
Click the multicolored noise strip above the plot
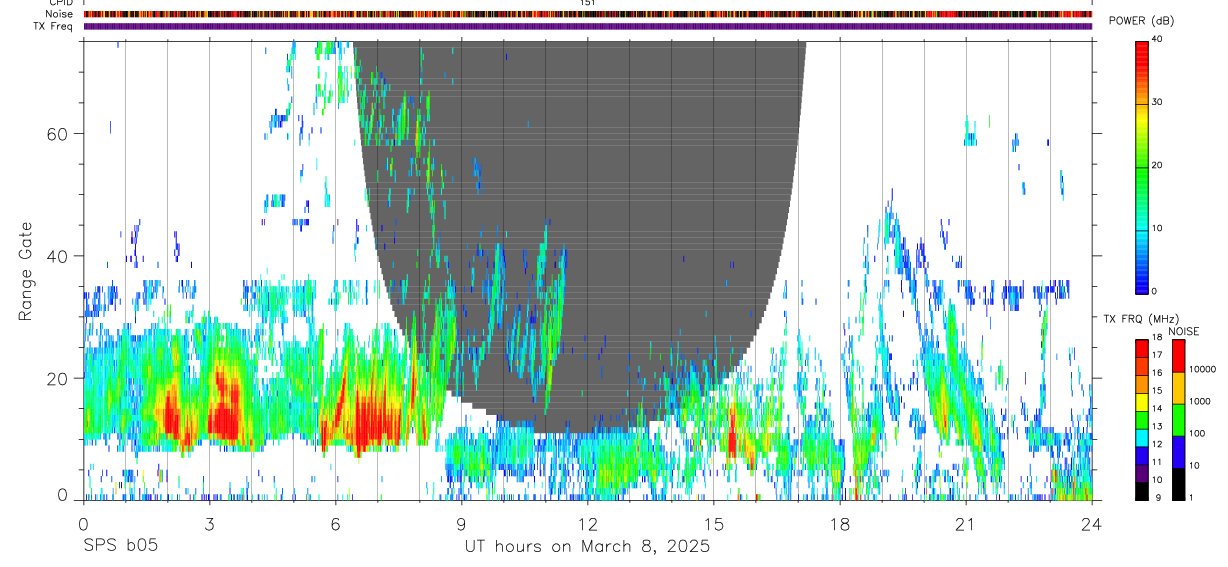[588, 14]
